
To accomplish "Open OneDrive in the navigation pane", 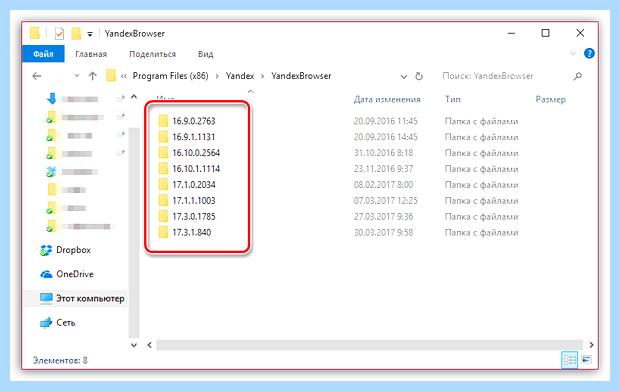I will click(75, 274).
